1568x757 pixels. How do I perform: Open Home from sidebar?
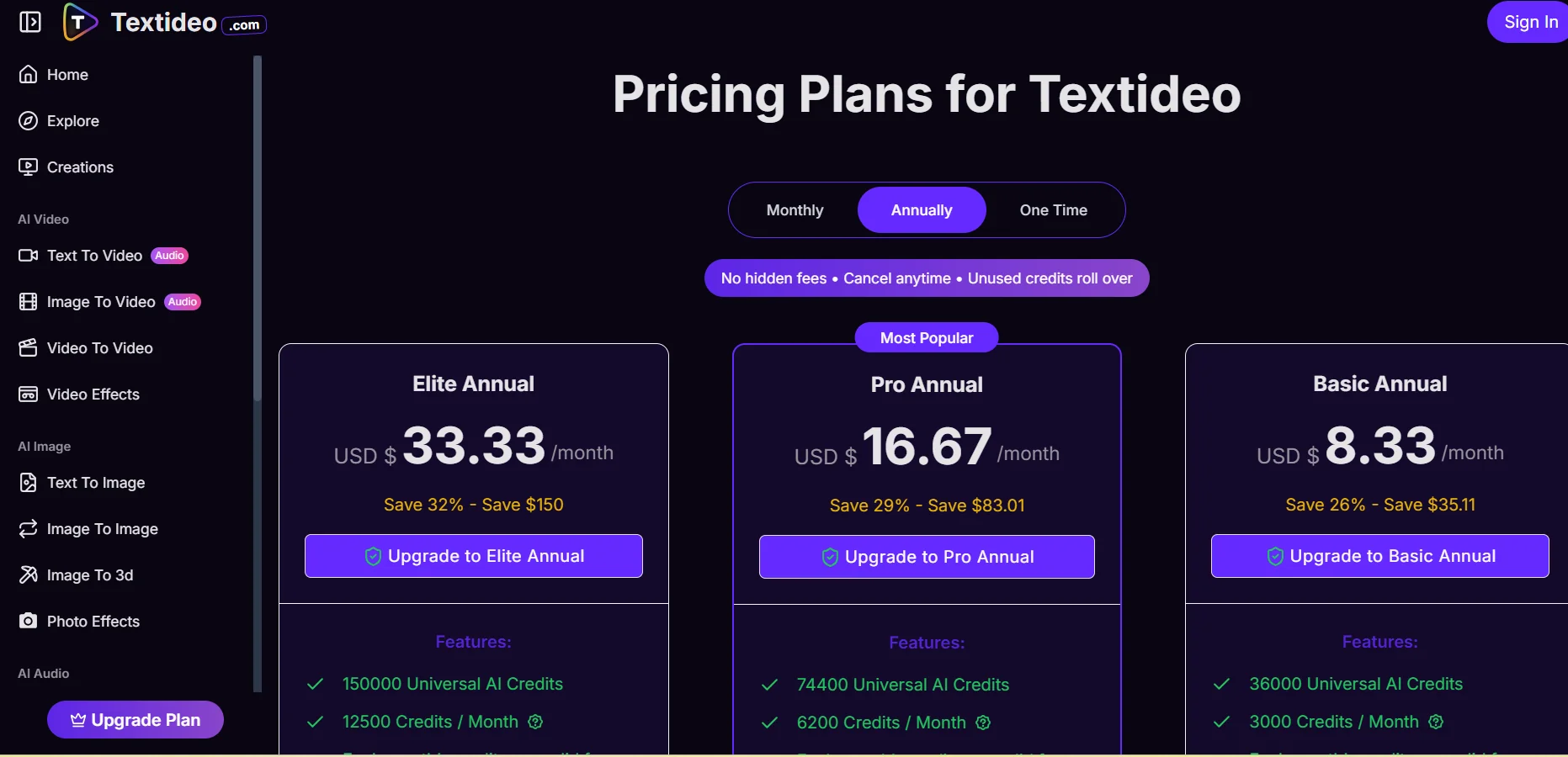67,75
